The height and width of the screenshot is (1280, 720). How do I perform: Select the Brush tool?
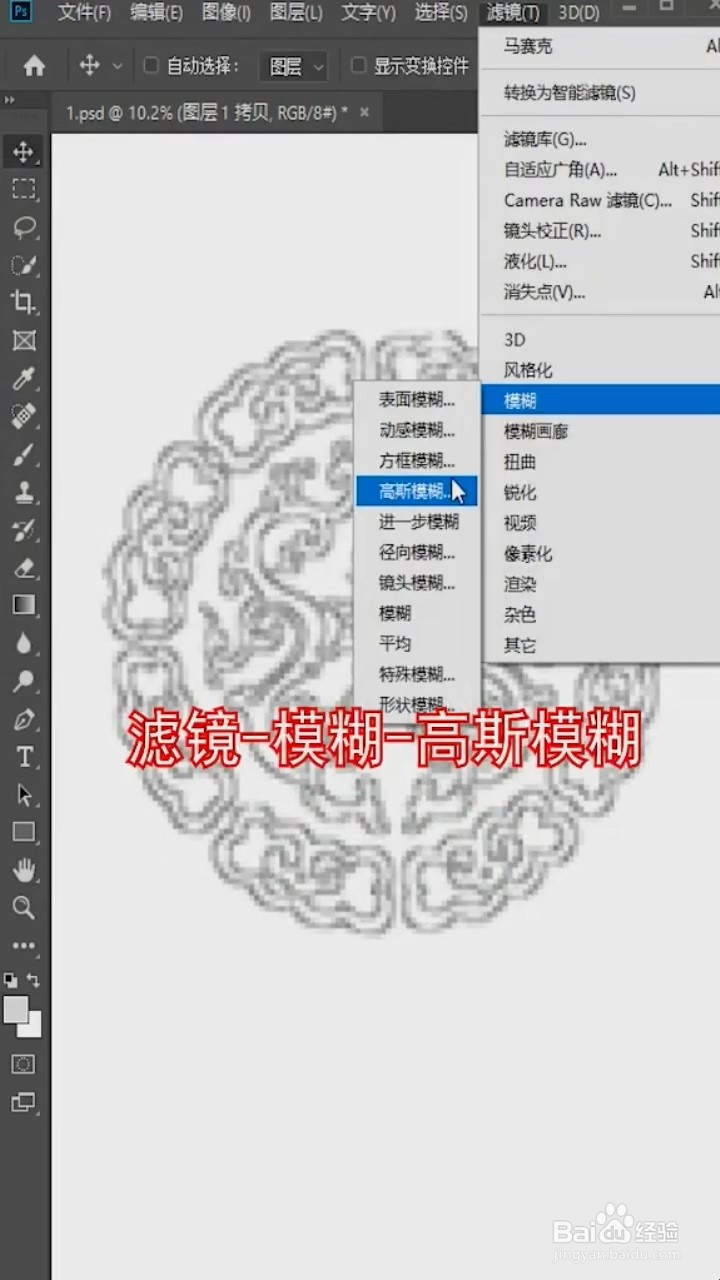(x=23, y=454)
